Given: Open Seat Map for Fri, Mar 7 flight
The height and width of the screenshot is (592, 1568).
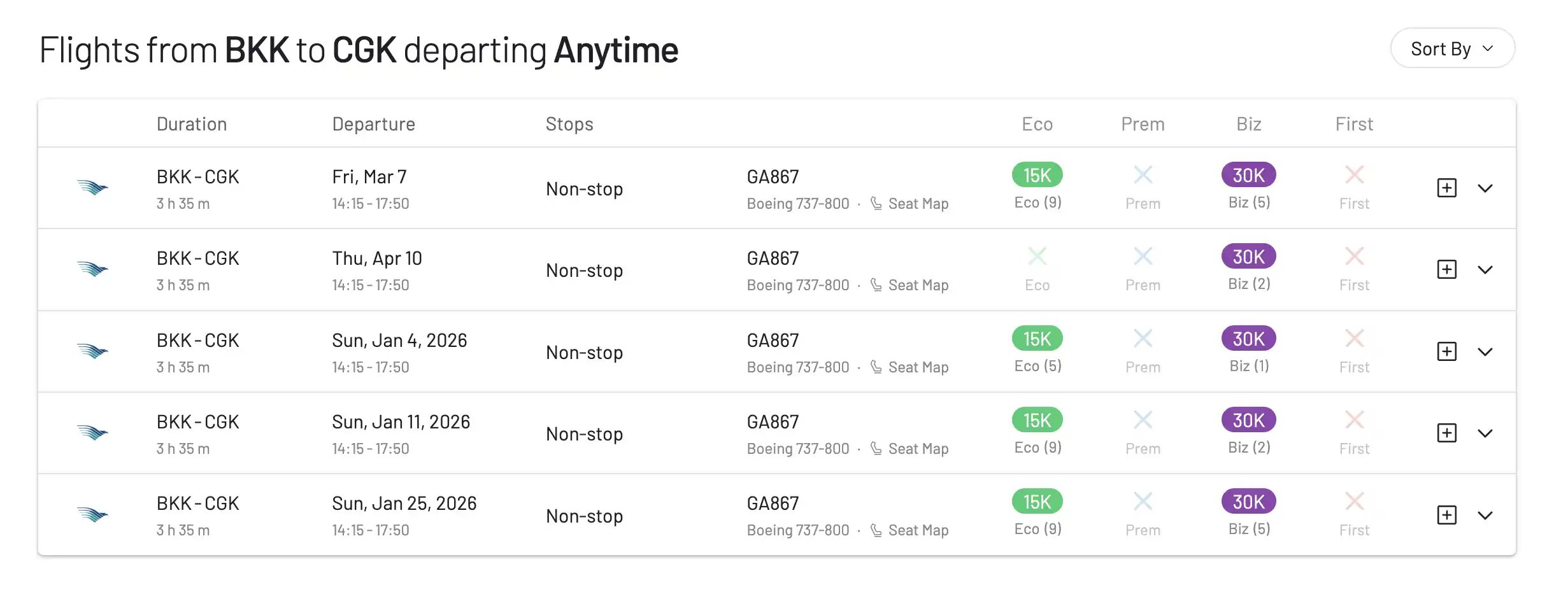Looking at the screenshot, I should click(x=909, y=204).
